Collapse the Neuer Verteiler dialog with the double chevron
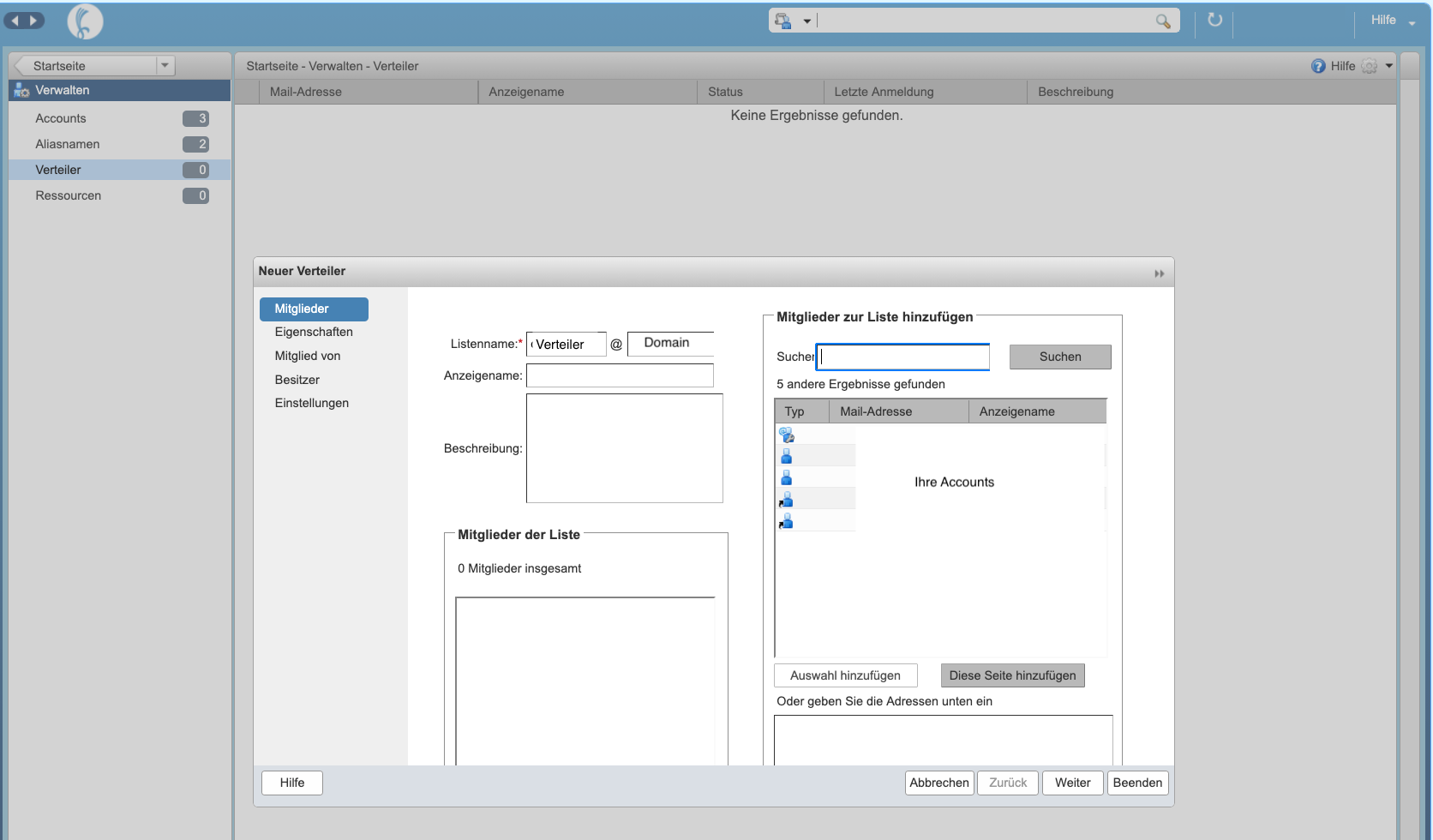 coord(1159,272)
